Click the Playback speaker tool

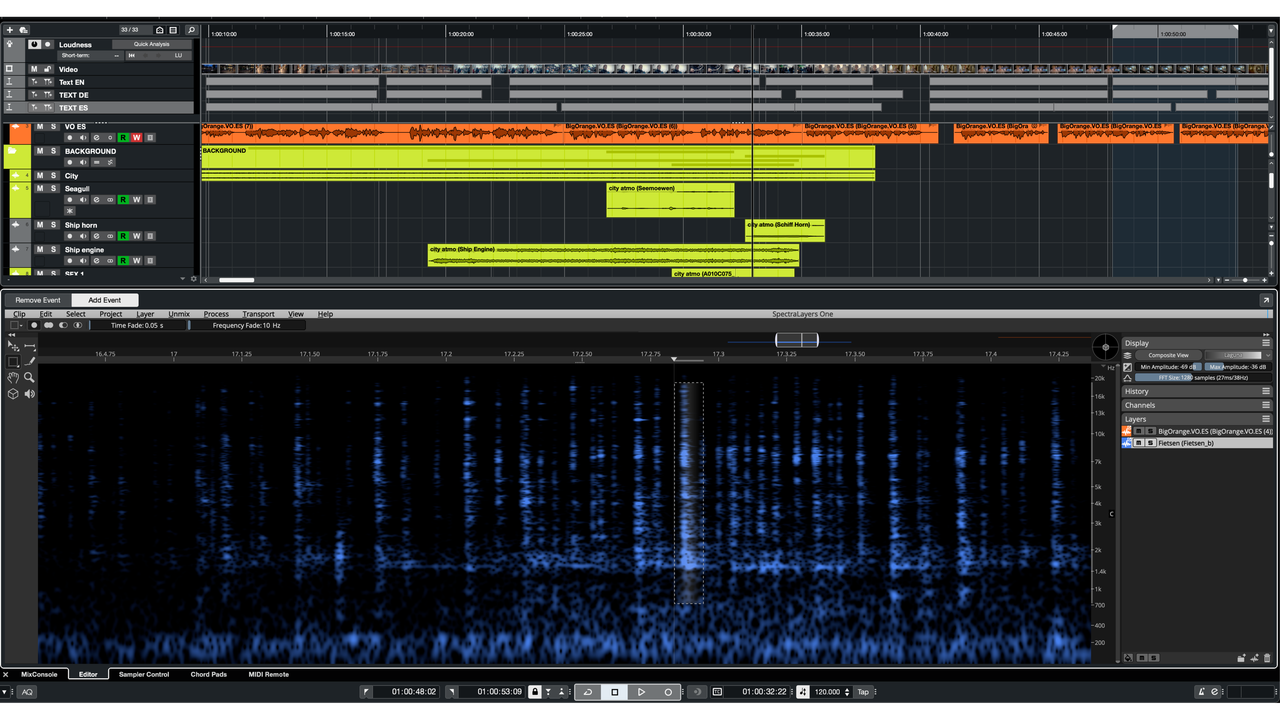[x=30, y=393]
